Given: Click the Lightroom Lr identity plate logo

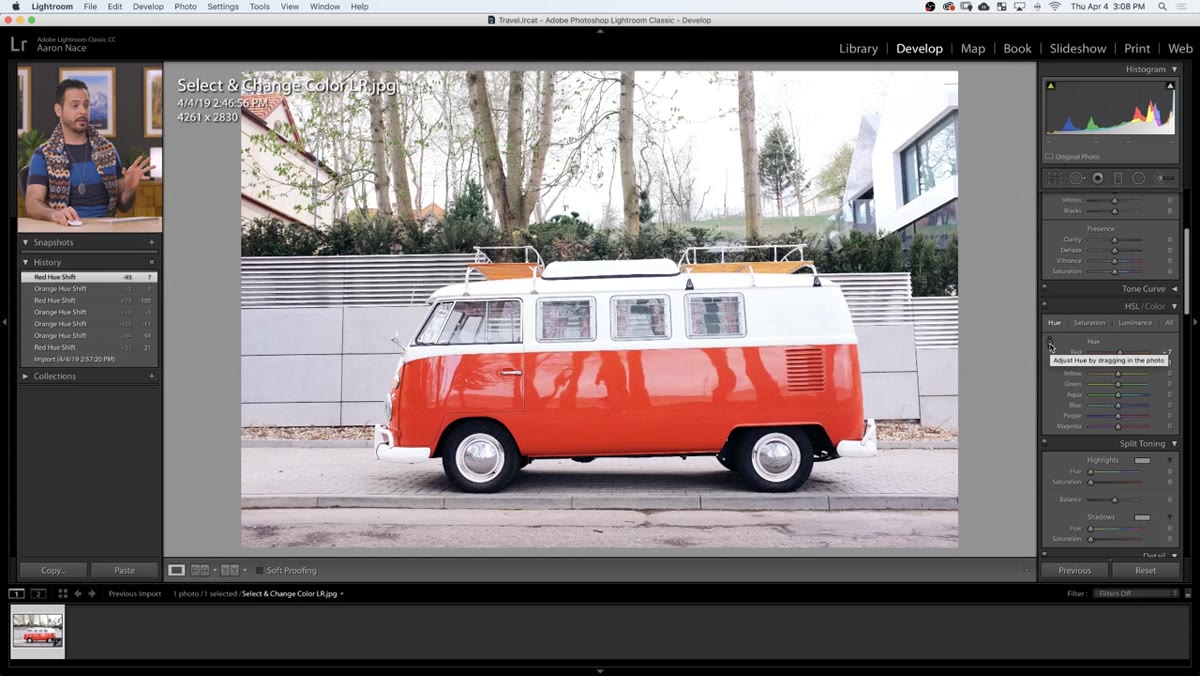Looking at the screenshot, I should (x=18, y=44).
